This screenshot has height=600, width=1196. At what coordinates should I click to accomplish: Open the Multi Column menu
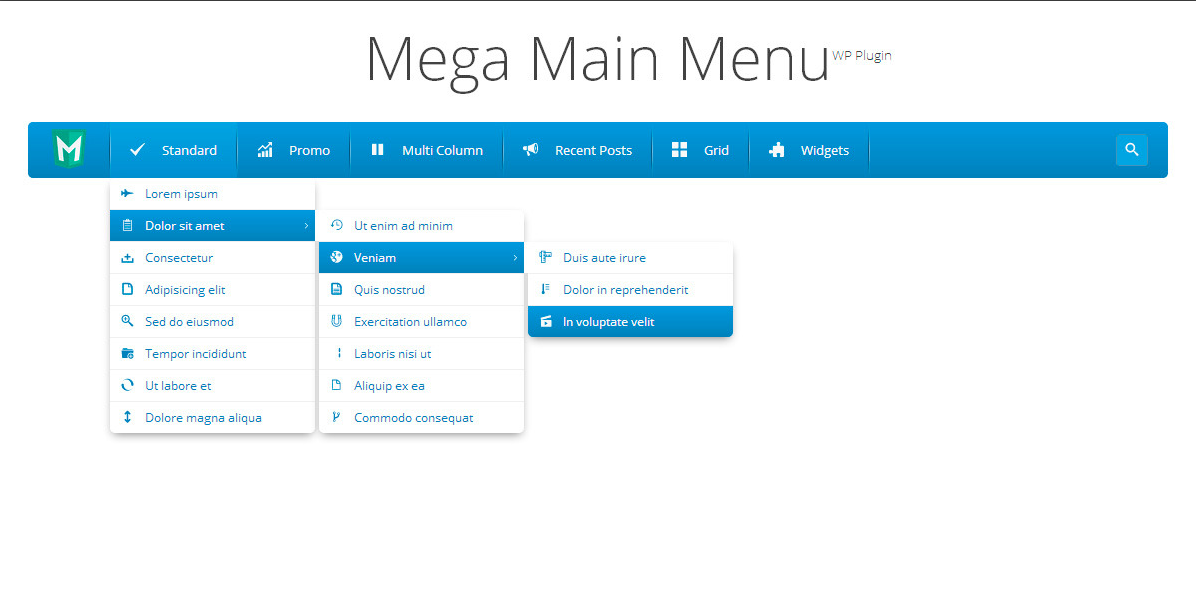pos(427,150)
